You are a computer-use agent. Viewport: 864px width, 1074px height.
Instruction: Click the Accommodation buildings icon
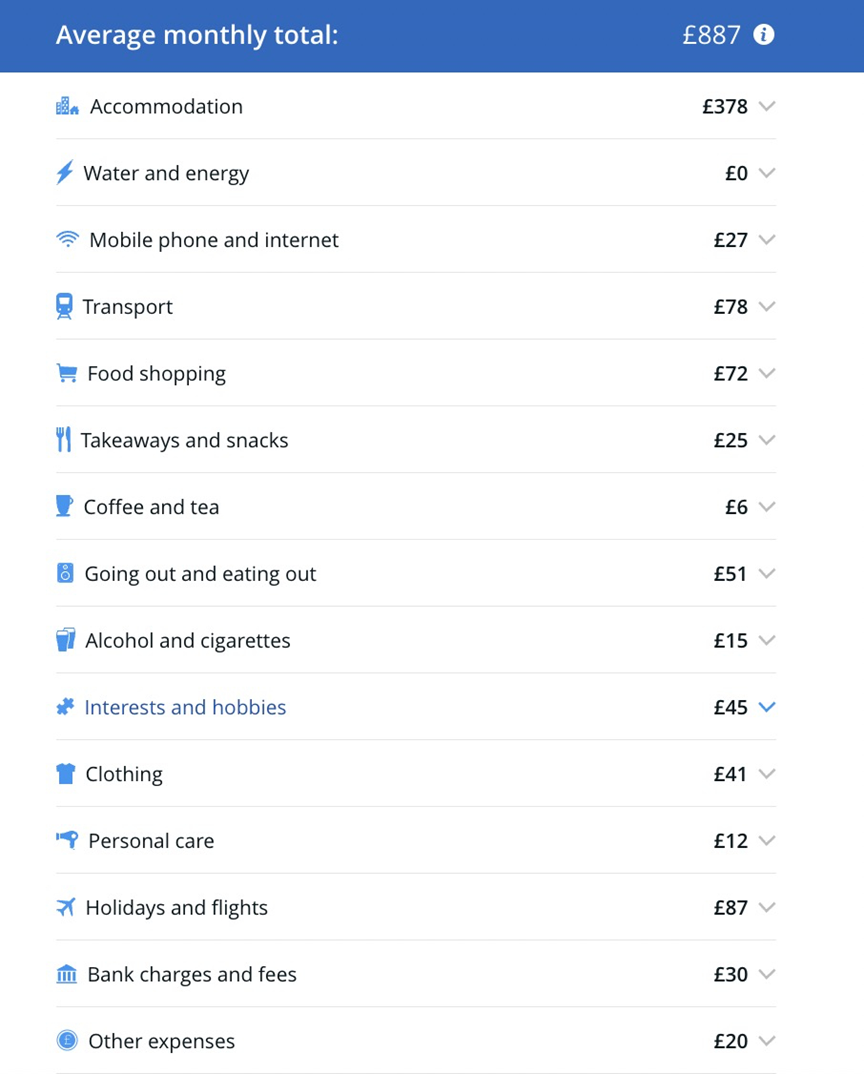click(x=67, y=106)
